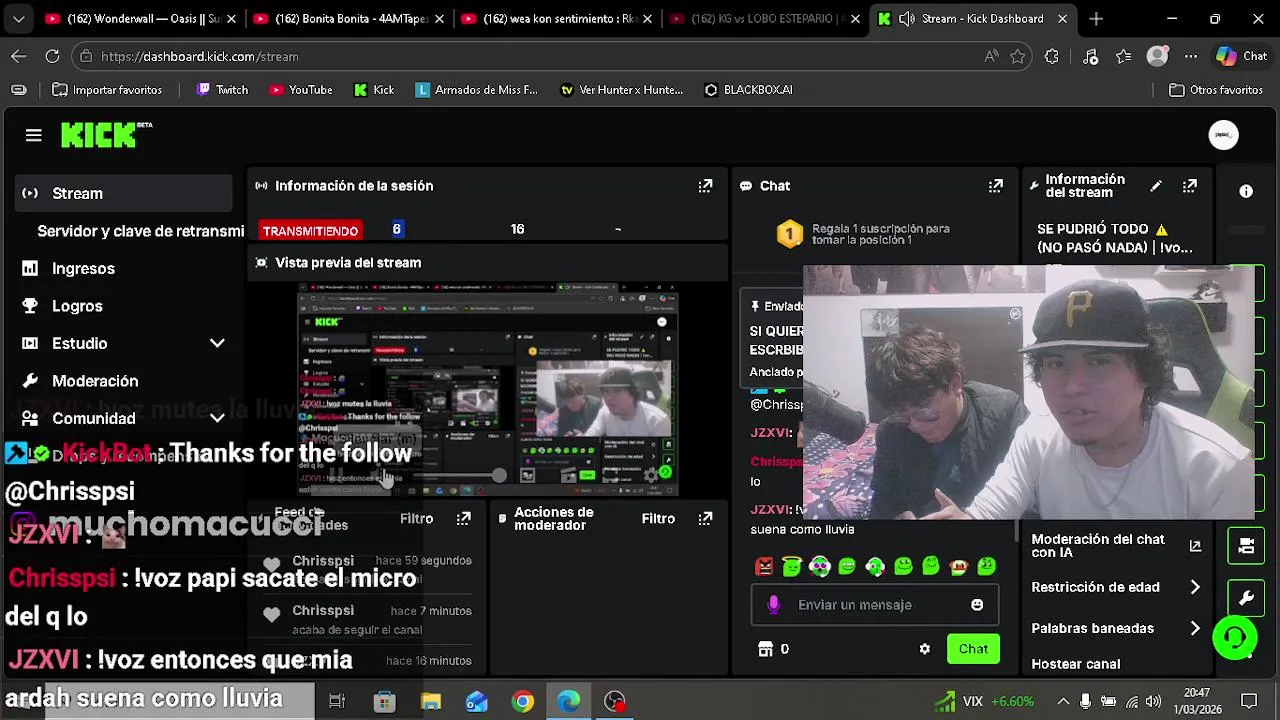Pick the halo green emote
This screenshot has height=720, width=1280.
click(792, 567)
